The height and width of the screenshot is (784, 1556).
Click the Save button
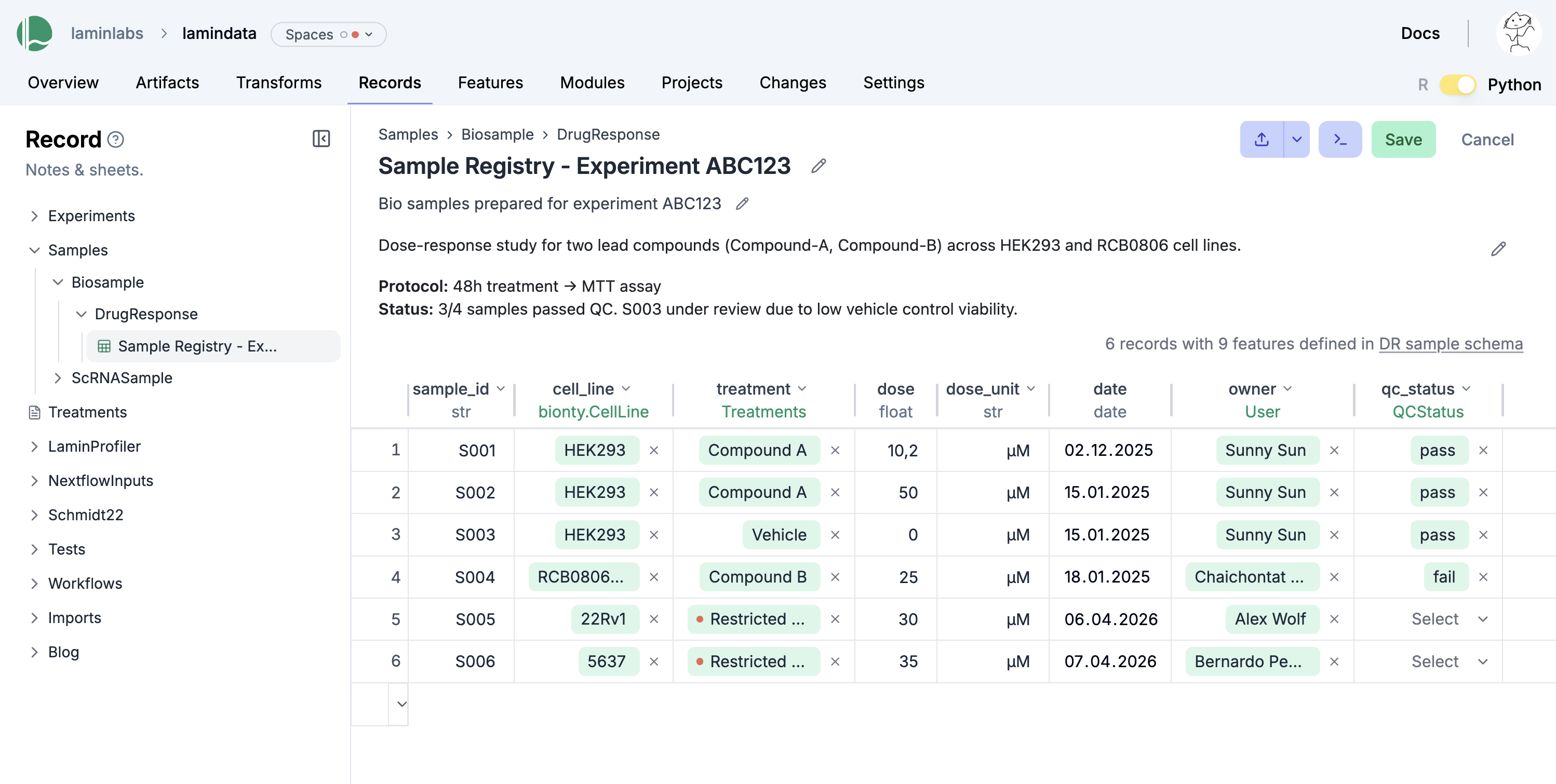tap(1403, 139)
